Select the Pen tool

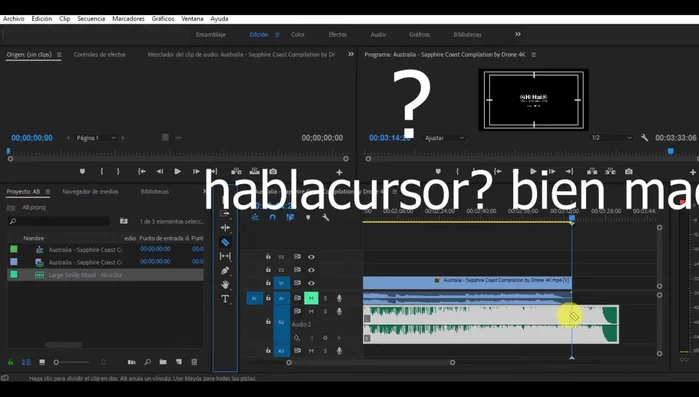point(225,270)
